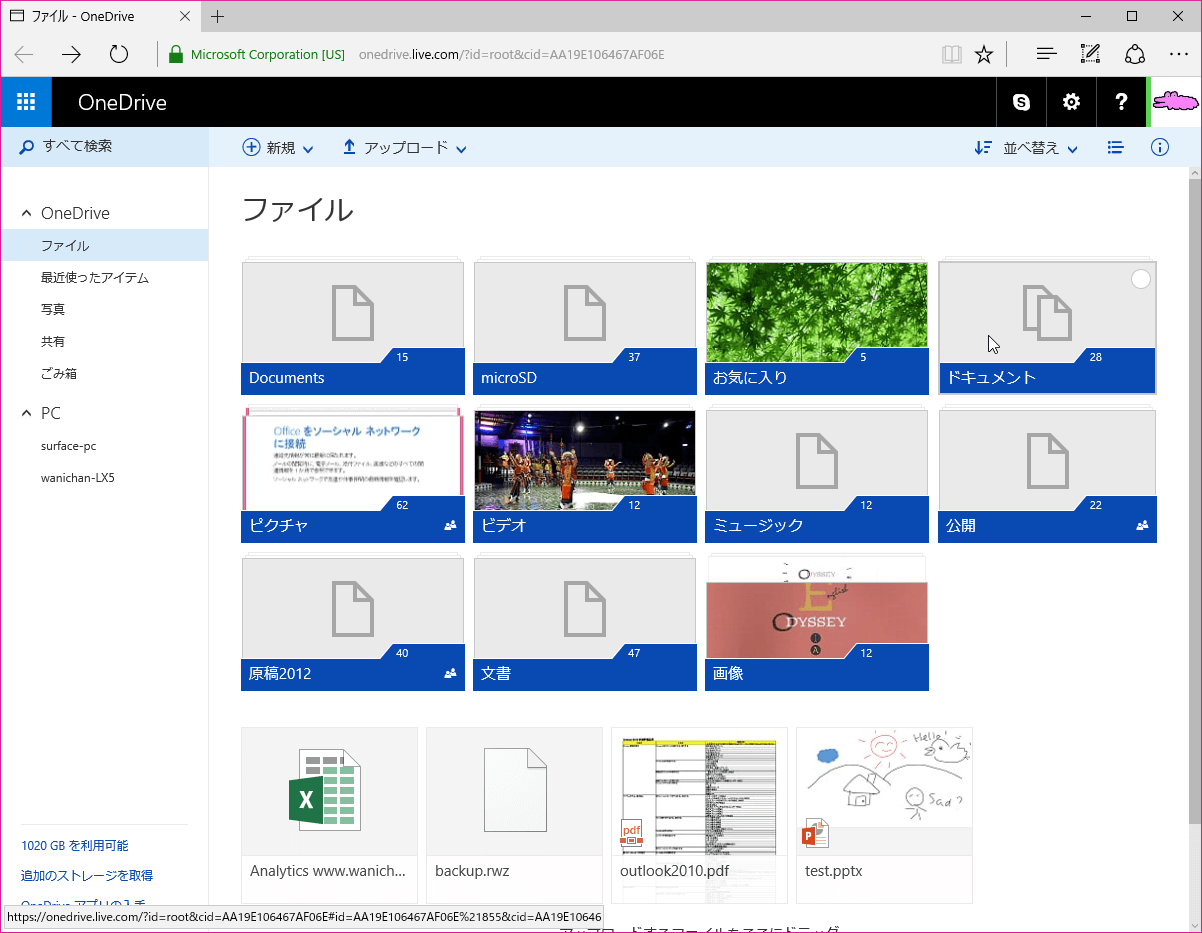The image size is (1202, 933).
Task: Click 追加のストレージを取得 link
Action: [87, 875]
